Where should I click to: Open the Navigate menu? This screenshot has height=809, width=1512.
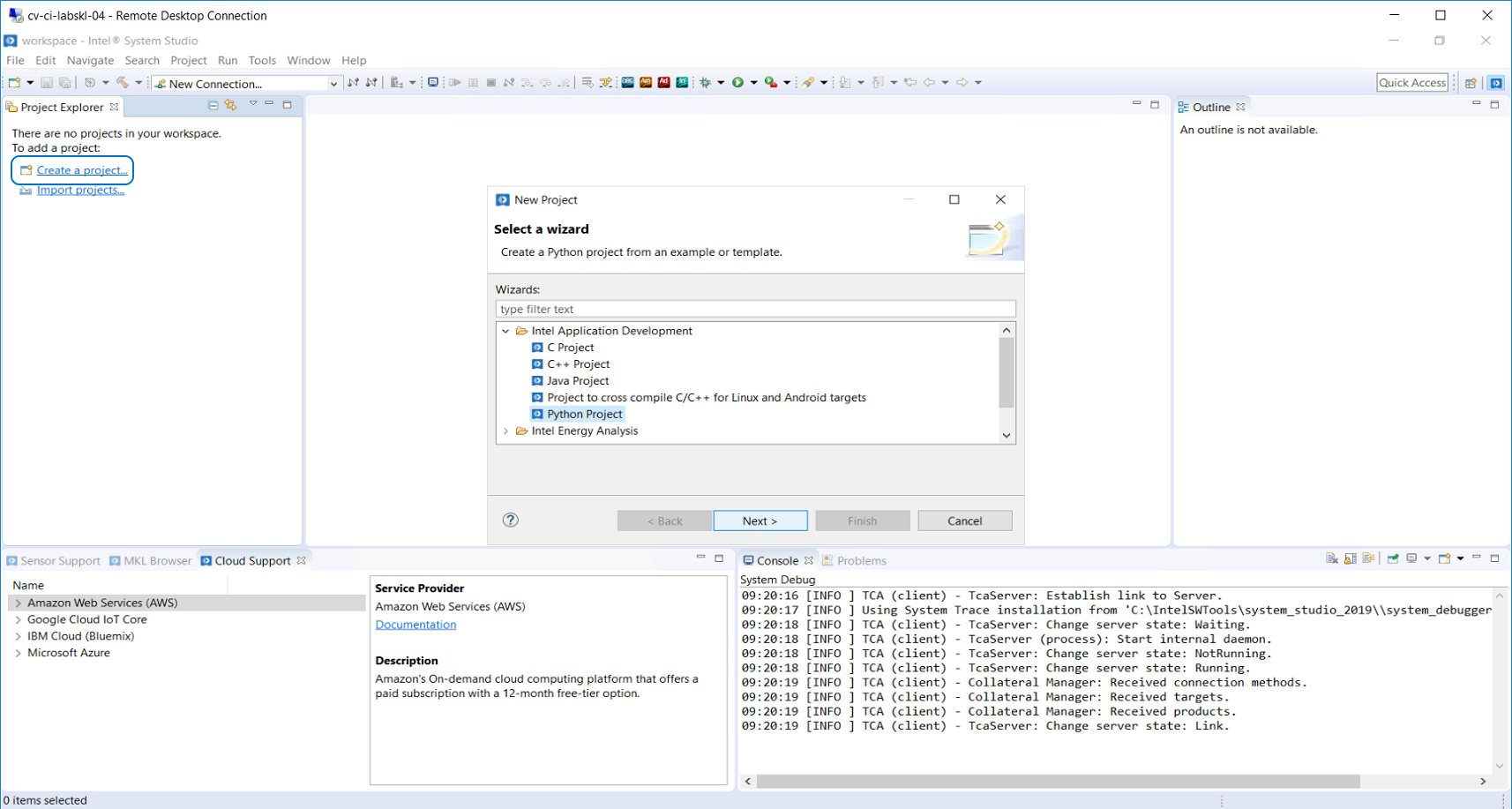[90, 61]
